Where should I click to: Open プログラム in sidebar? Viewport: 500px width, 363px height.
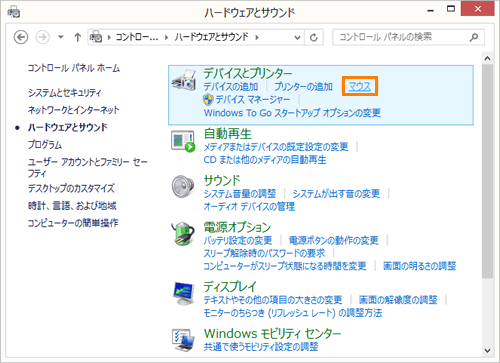click(45, 144)
